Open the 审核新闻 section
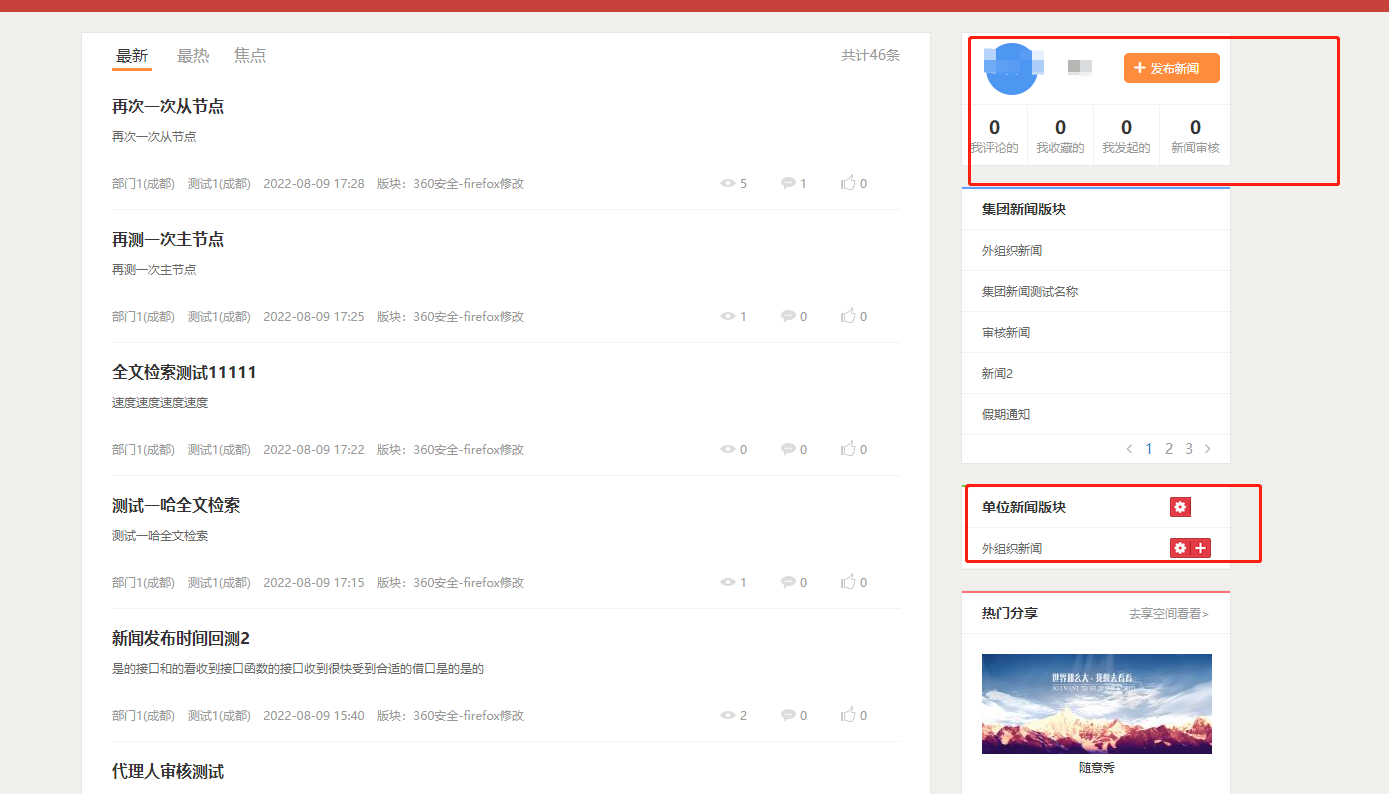 (x=1006, y=332)
